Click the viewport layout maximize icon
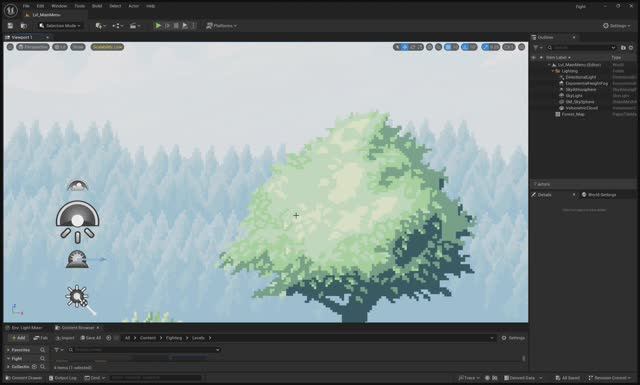Viewport: 640px width, 385px height. click(x=522, y=47)
